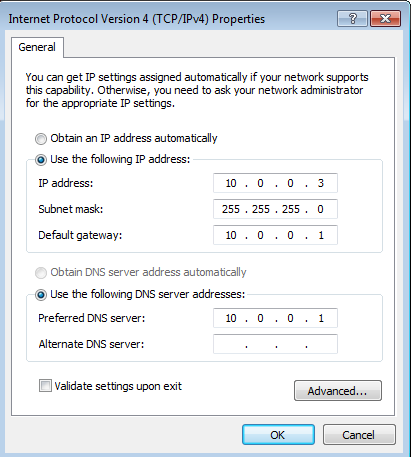Close the TCP/IPv4 Properties dialog
Screen dimensions: 411x457
click(385, 18)
